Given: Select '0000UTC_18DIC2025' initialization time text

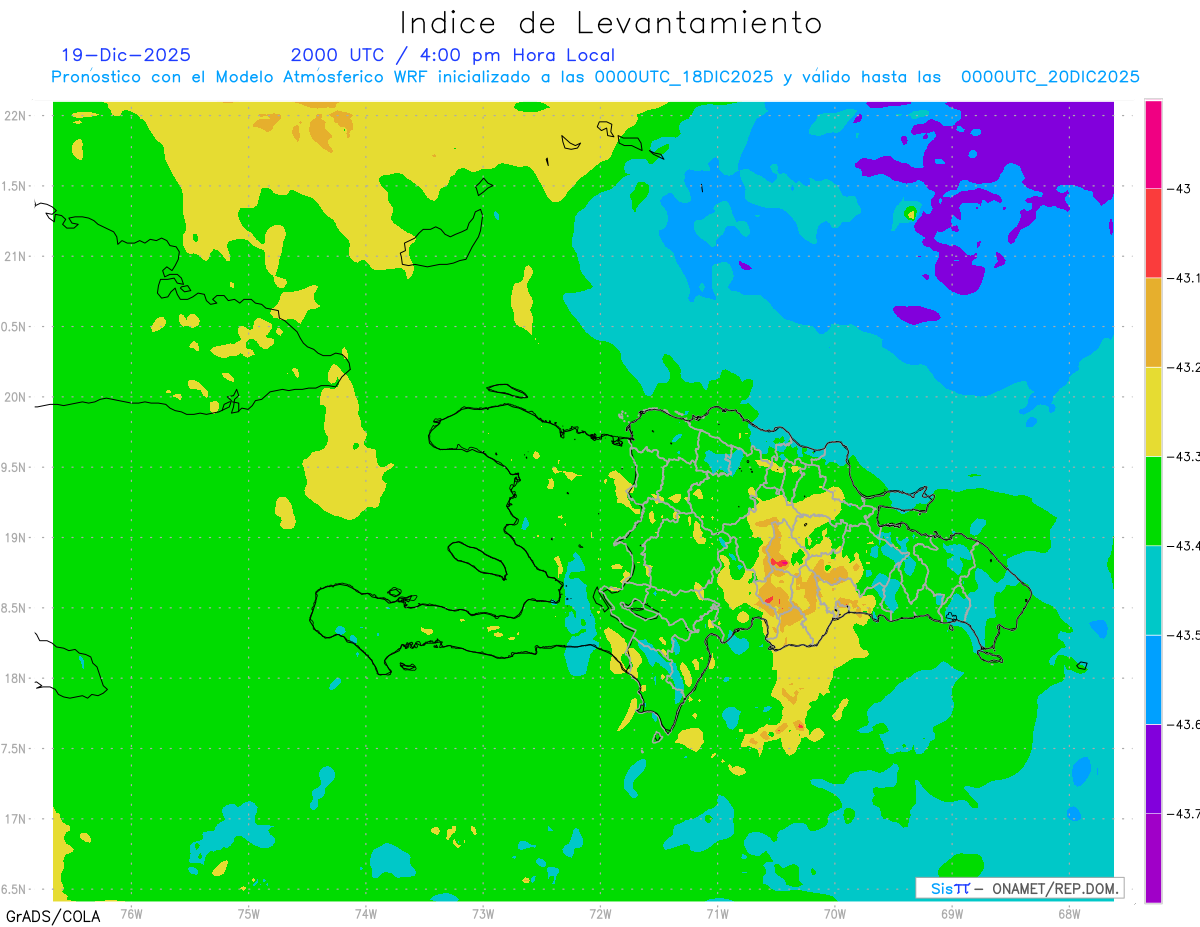Looking at the screenshot, I should pyautogui.click(x=684, y=77).
